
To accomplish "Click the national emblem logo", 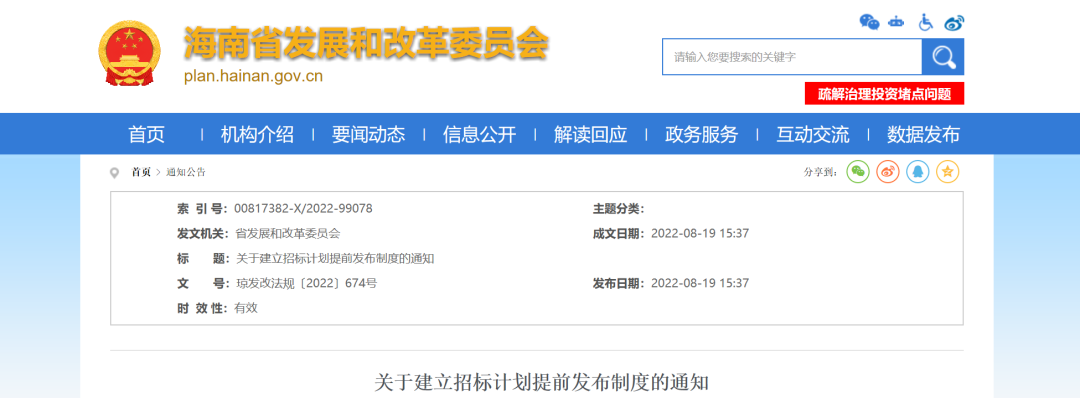I will point(129,53).
